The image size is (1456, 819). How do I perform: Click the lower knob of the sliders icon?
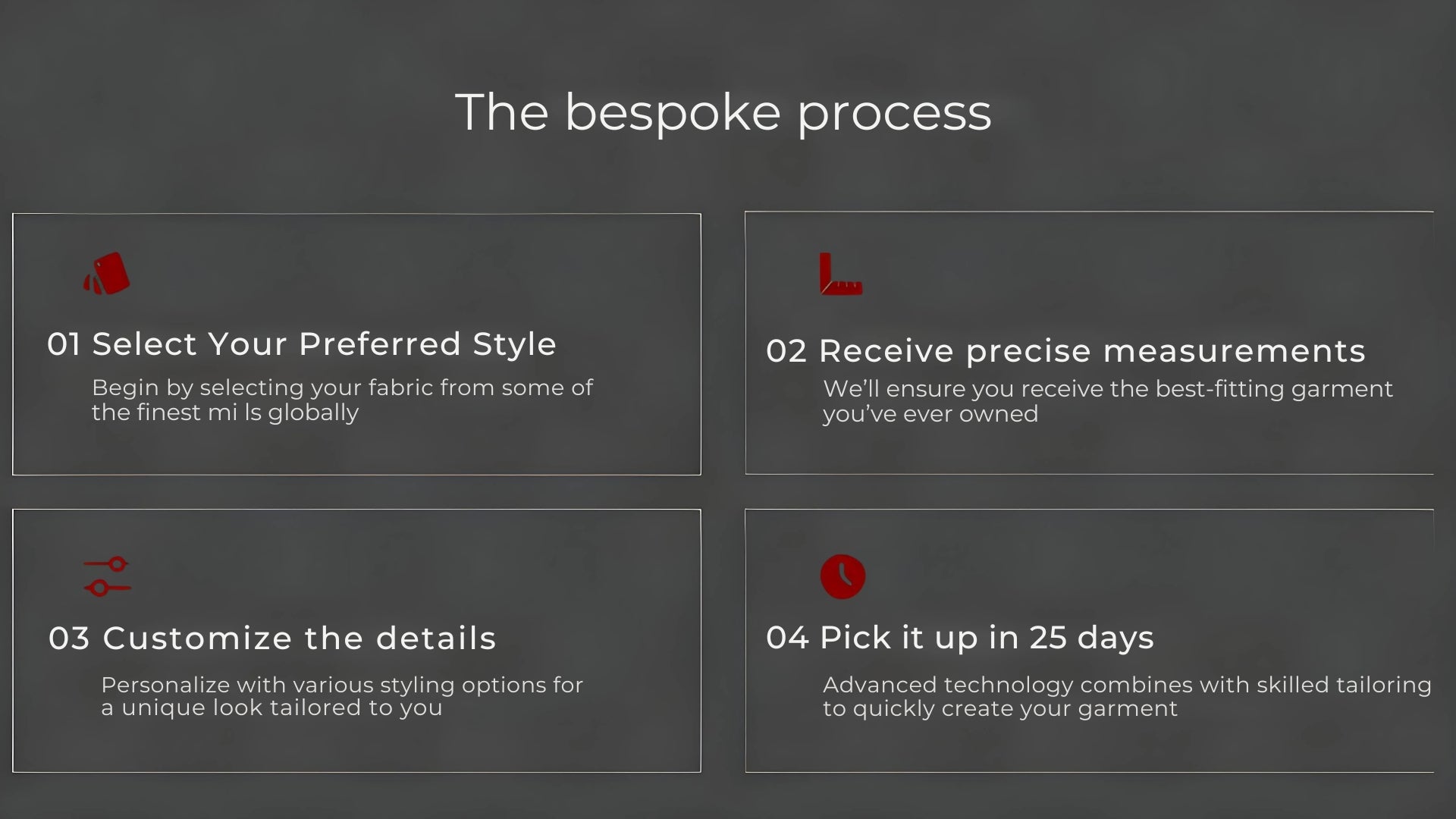(x=98, y=588)
